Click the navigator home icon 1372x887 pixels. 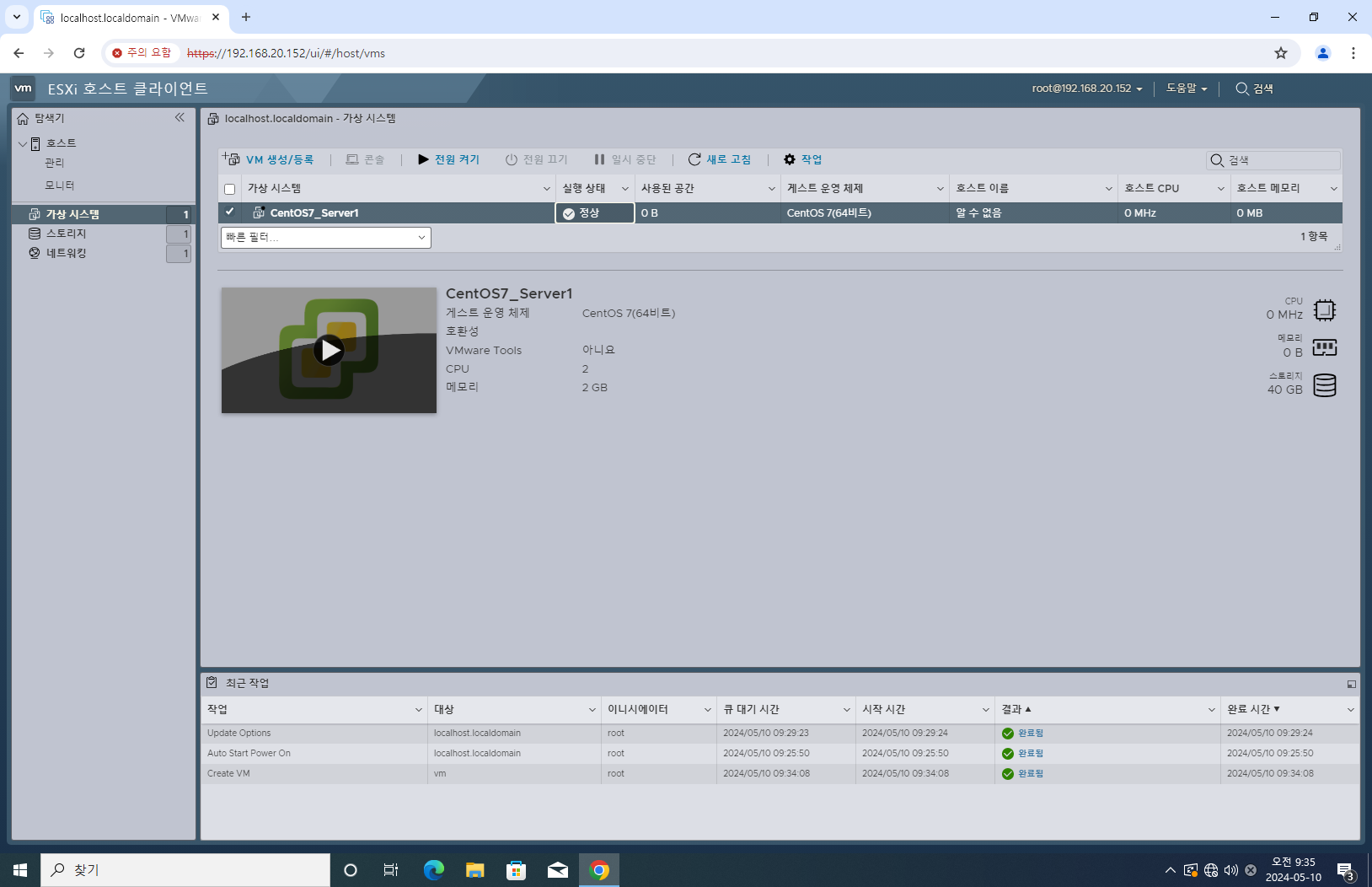pos(23,118)
